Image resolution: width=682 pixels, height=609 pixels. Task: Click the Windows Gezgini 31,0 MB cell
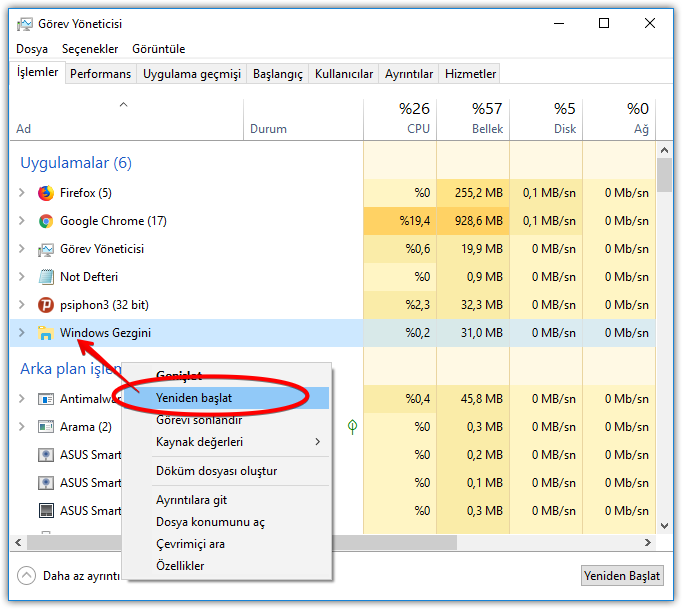point(473,333)
